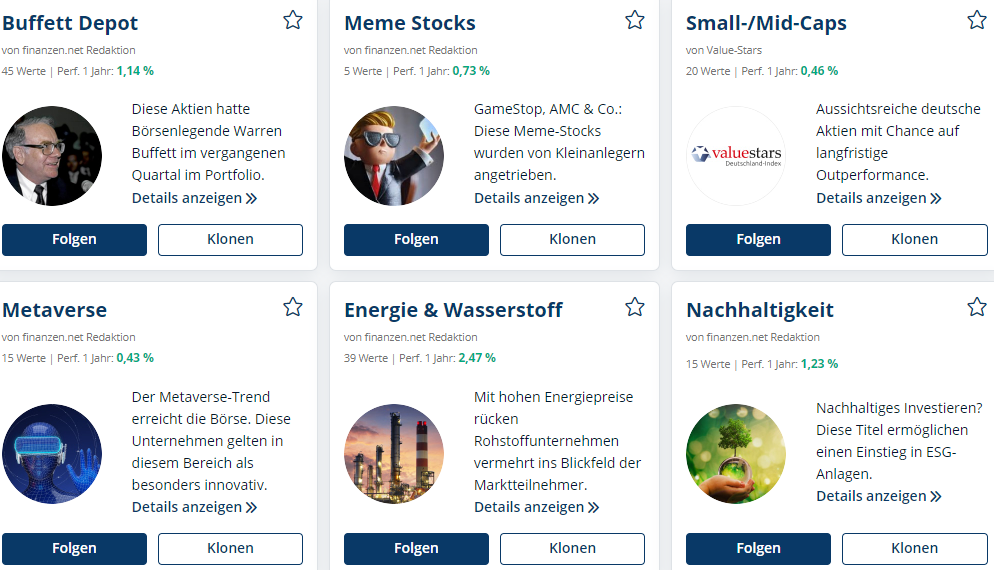Open the refinery image for Energie & Wasserstoff
This screenshot has width=994, height=570.
point(394,454)
